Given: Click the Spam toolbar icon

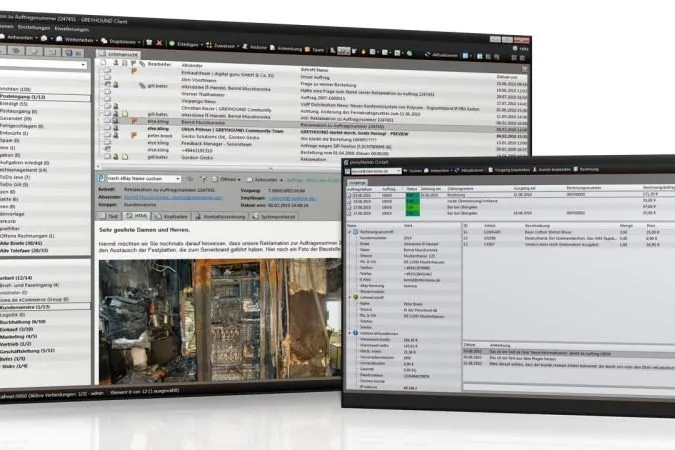Looking at the screenshot, I should (x=307, y=49).
